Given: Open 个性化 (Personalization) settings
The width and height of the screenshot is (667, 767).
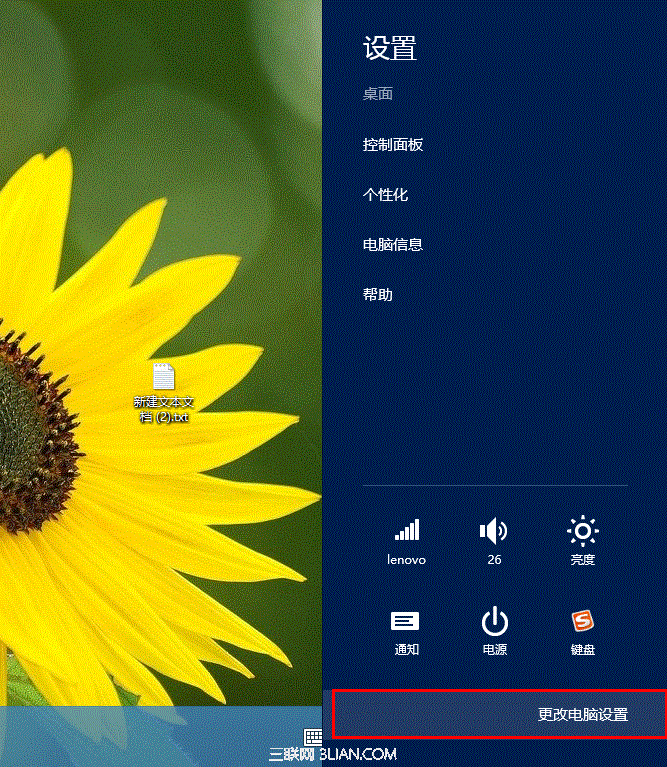Looking at the screenshot, I should point(385,195).
